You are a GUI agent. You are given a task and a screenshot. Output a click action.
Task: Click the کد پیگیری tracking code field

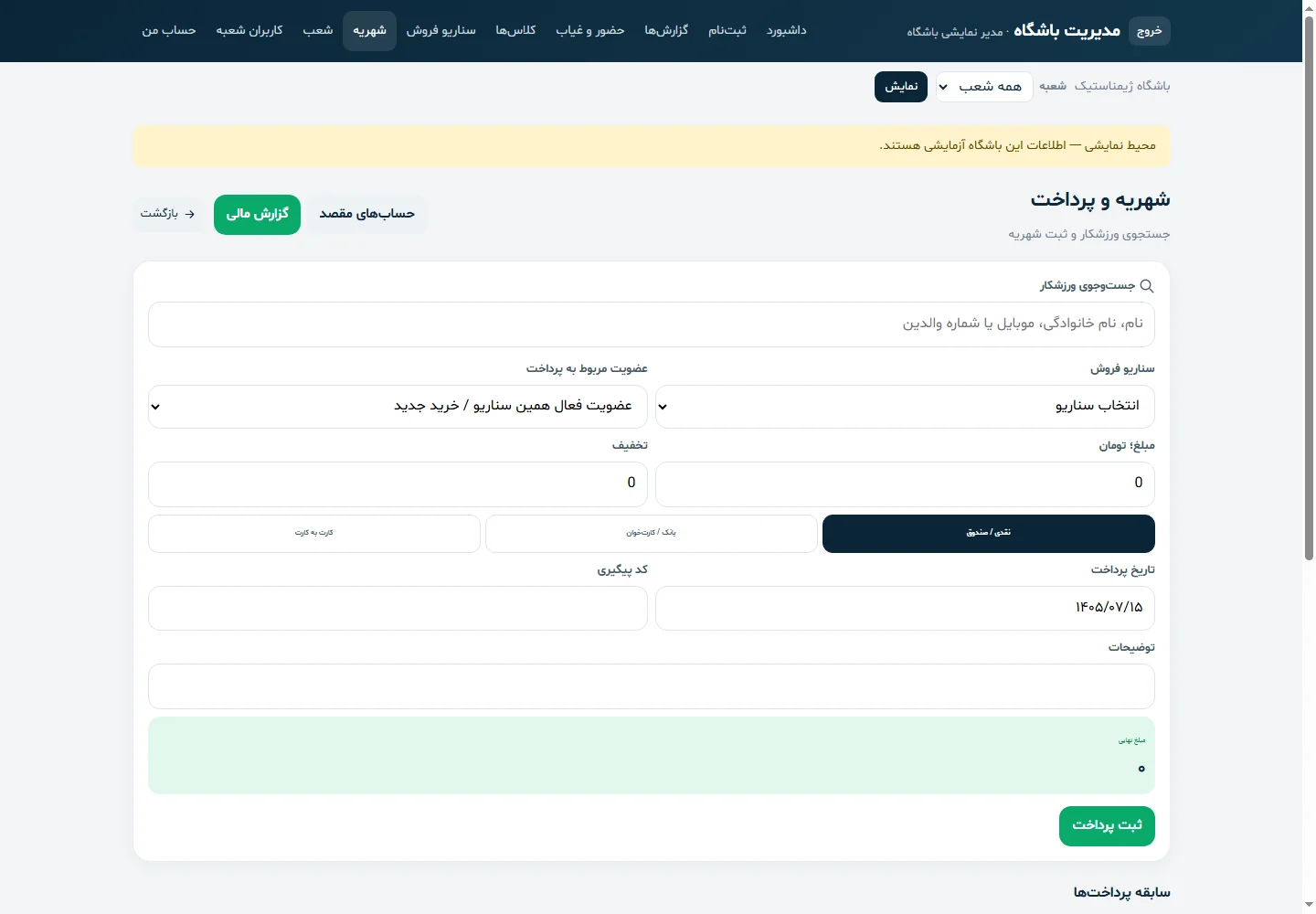(x=398, y=608)
